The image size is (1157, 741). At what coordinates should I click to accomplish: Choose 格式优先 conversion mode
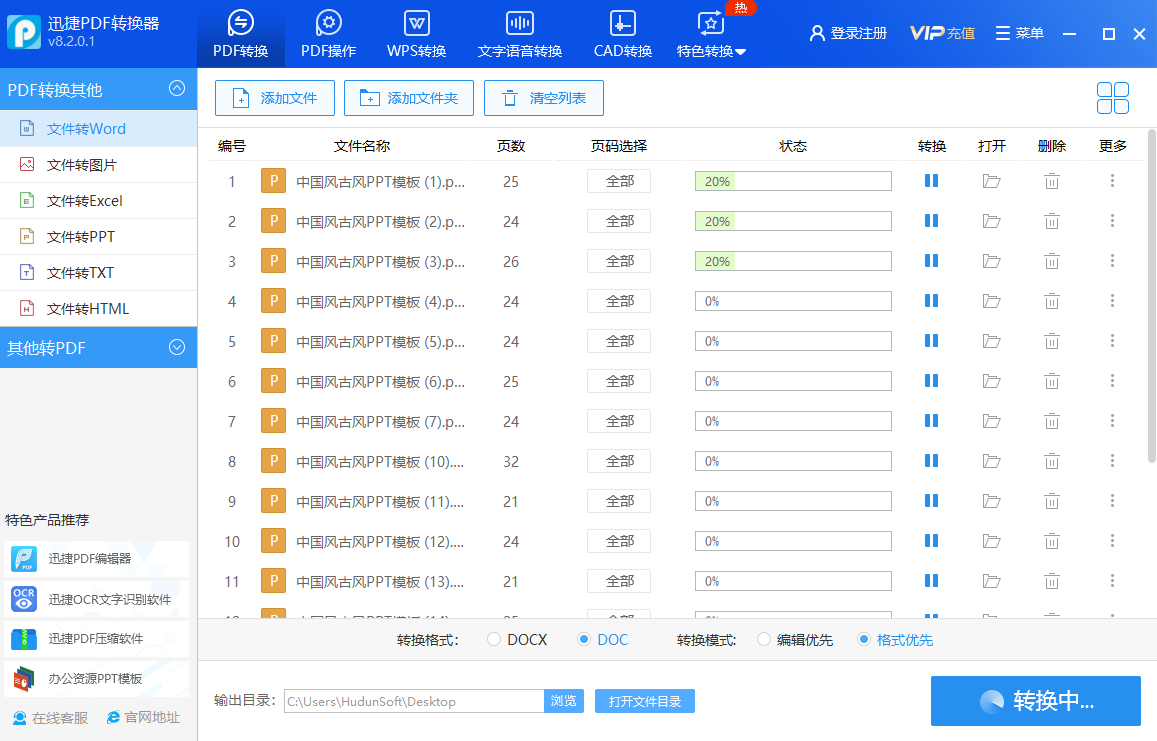(864, 640)
